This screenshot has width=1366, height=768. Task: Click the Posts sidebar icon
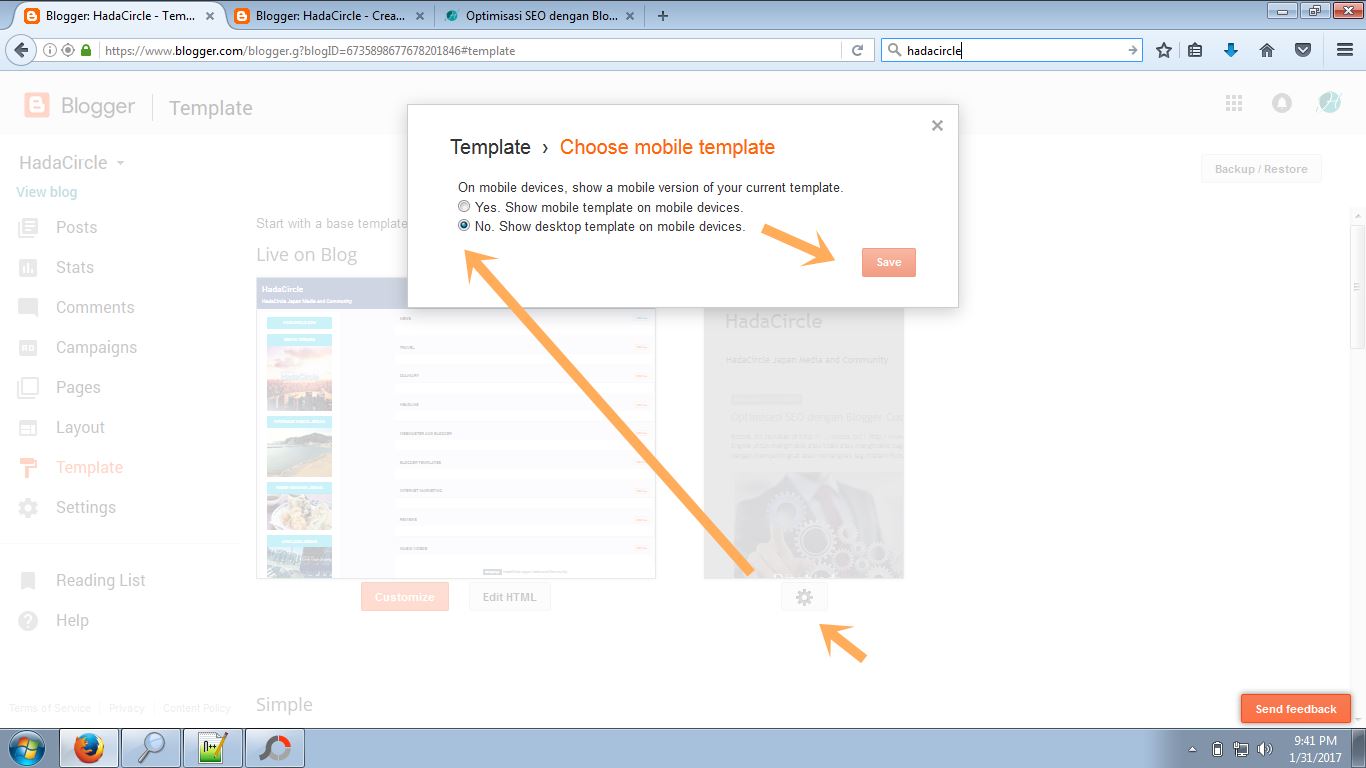coord(28,227)
